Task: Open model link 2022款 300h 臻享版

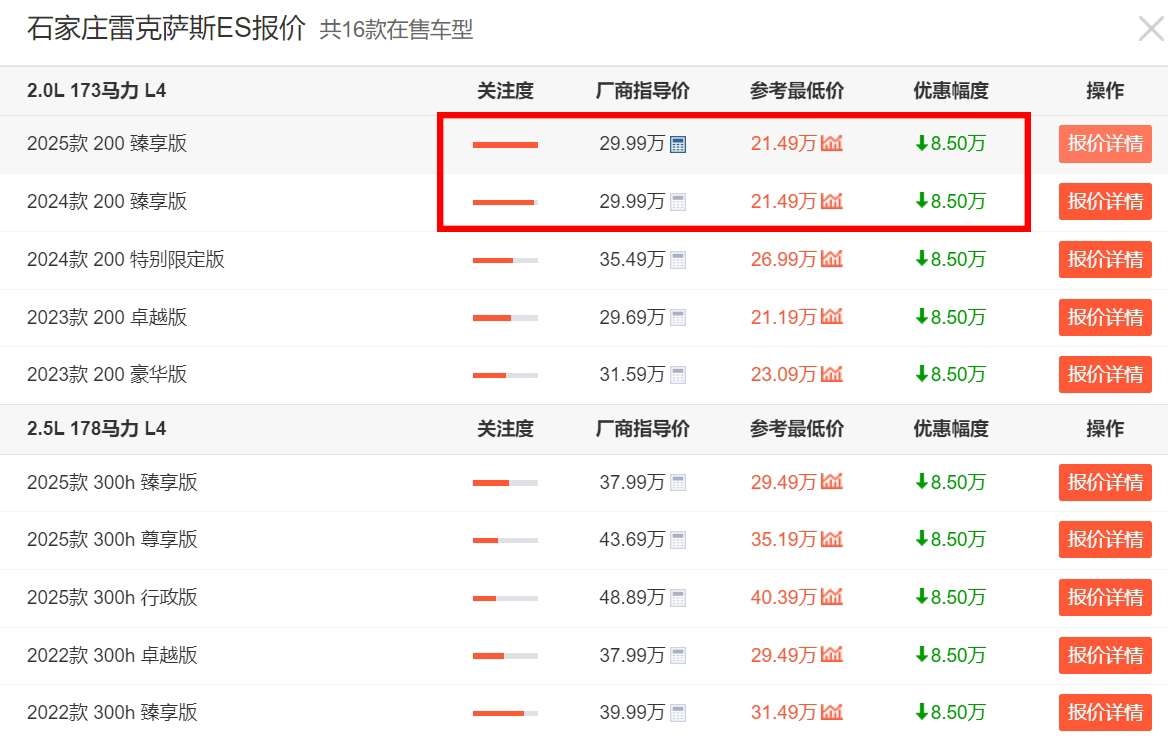Action: (x=112, y=713)
